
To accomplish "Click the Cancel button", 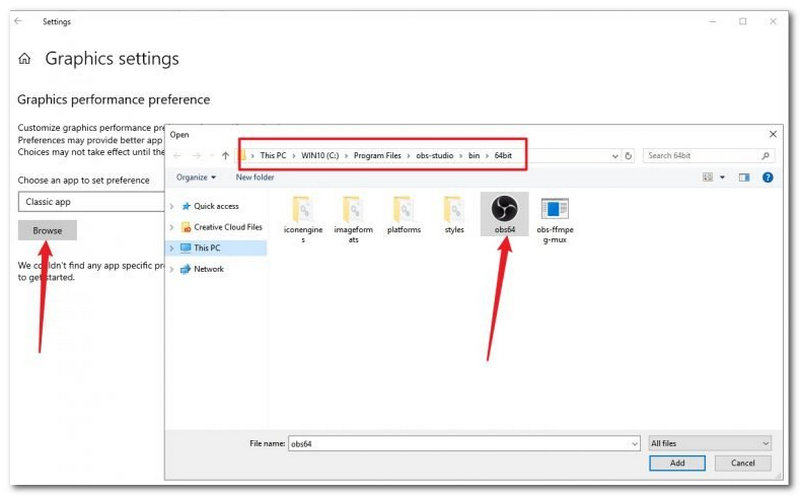I will pos(742,463).
